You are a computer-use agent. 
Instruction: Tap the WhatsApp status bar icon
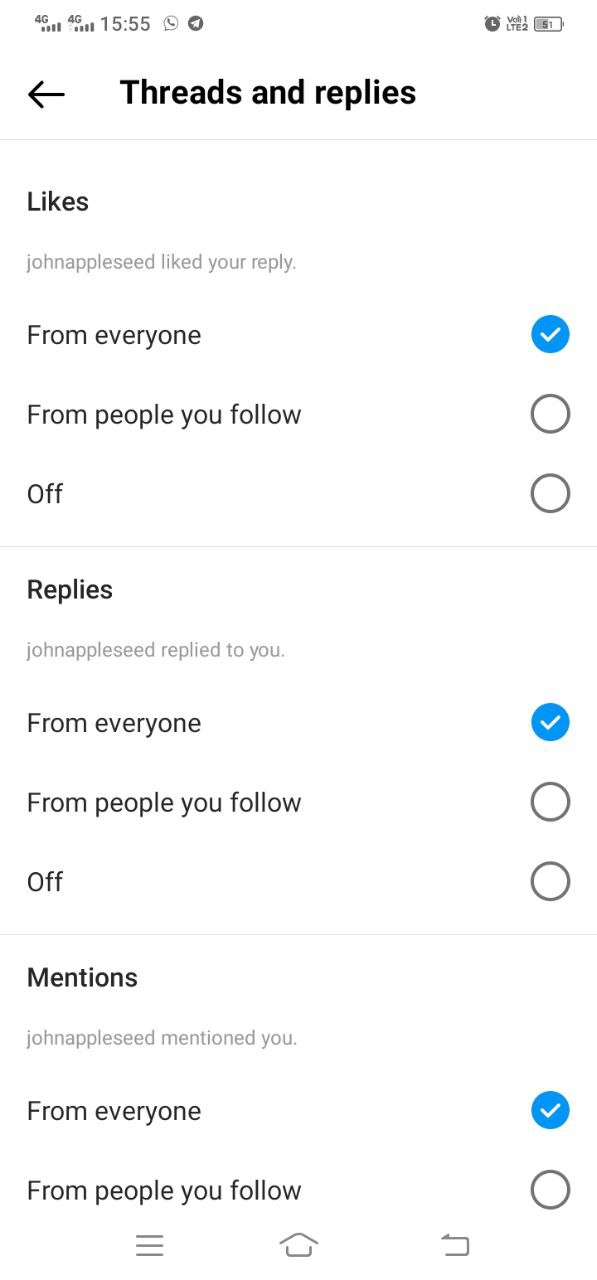click(171, 24)
